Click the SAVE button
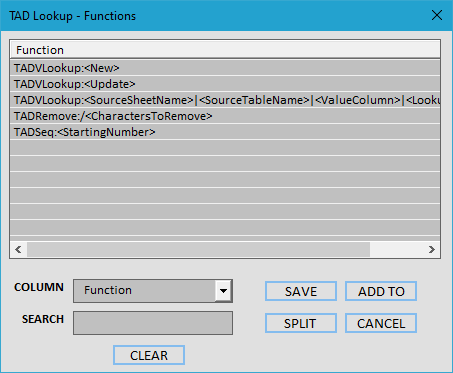Viewport: 453px width, 373px height. pyautogui.click(x=301, y=291)
